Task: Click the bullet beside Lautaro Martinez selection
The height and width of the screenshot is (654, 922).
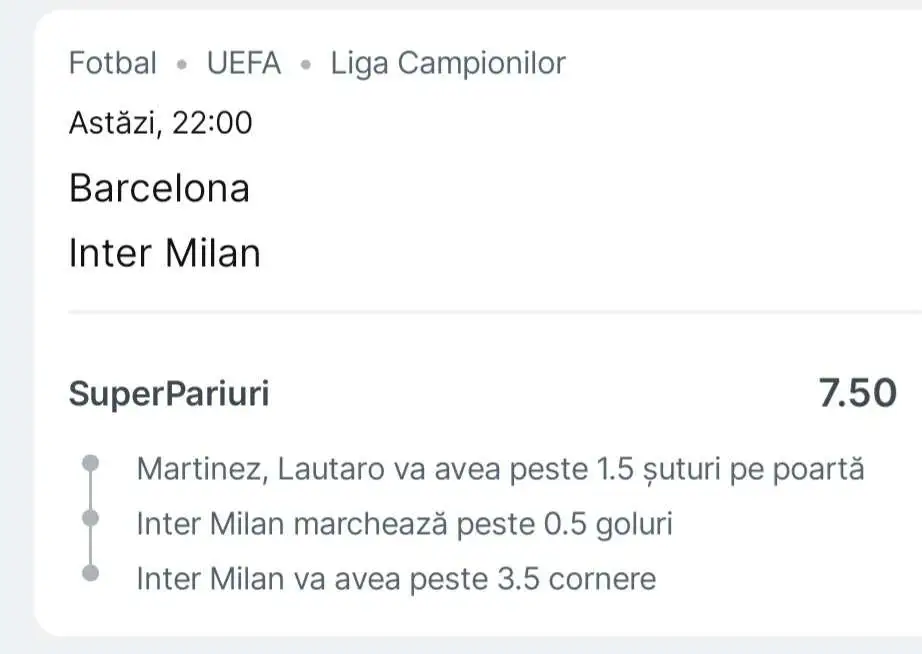Action: click(91, 463)
